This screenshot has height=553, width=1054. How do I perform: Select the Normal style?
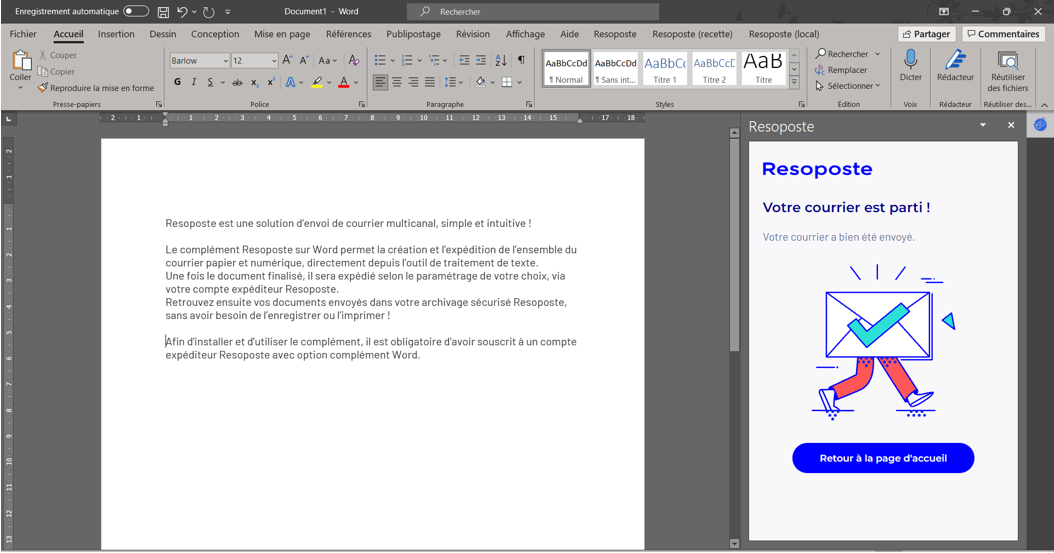point(566,69)
